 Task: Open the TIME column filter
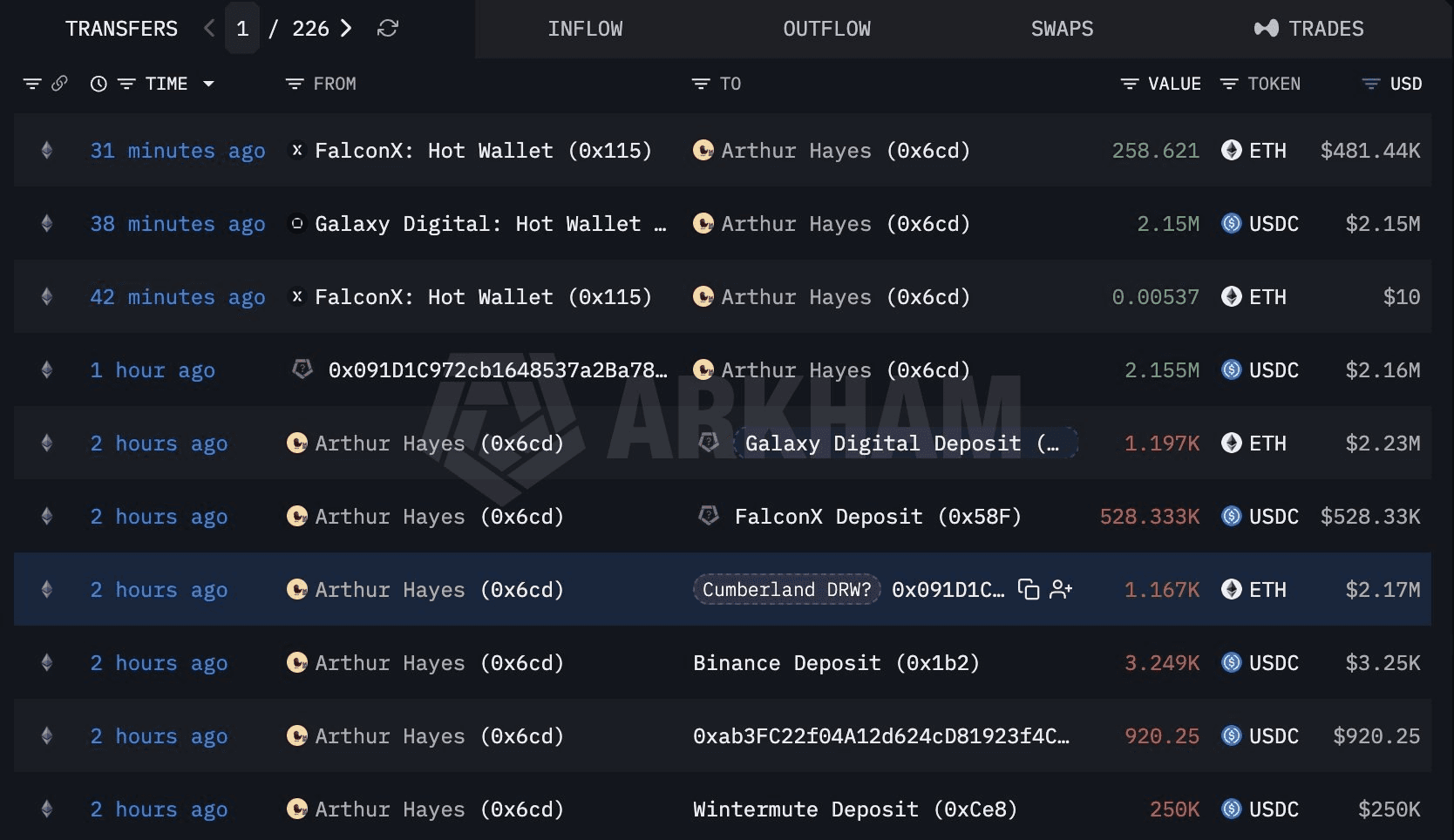click(126, 84)
